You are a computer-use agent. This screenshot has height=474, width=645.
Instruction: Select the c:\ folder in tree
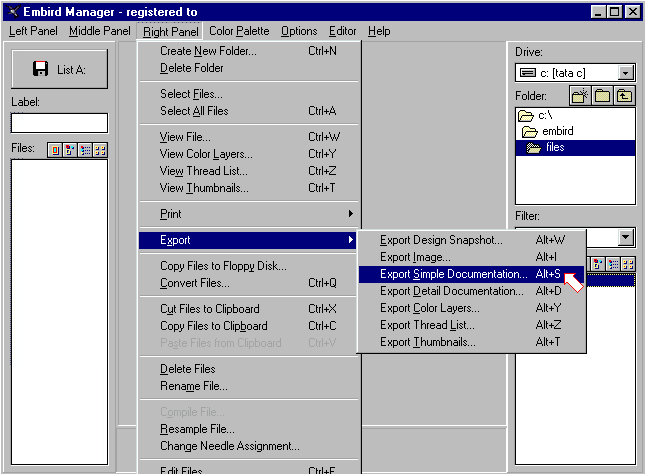coord(575,116)
